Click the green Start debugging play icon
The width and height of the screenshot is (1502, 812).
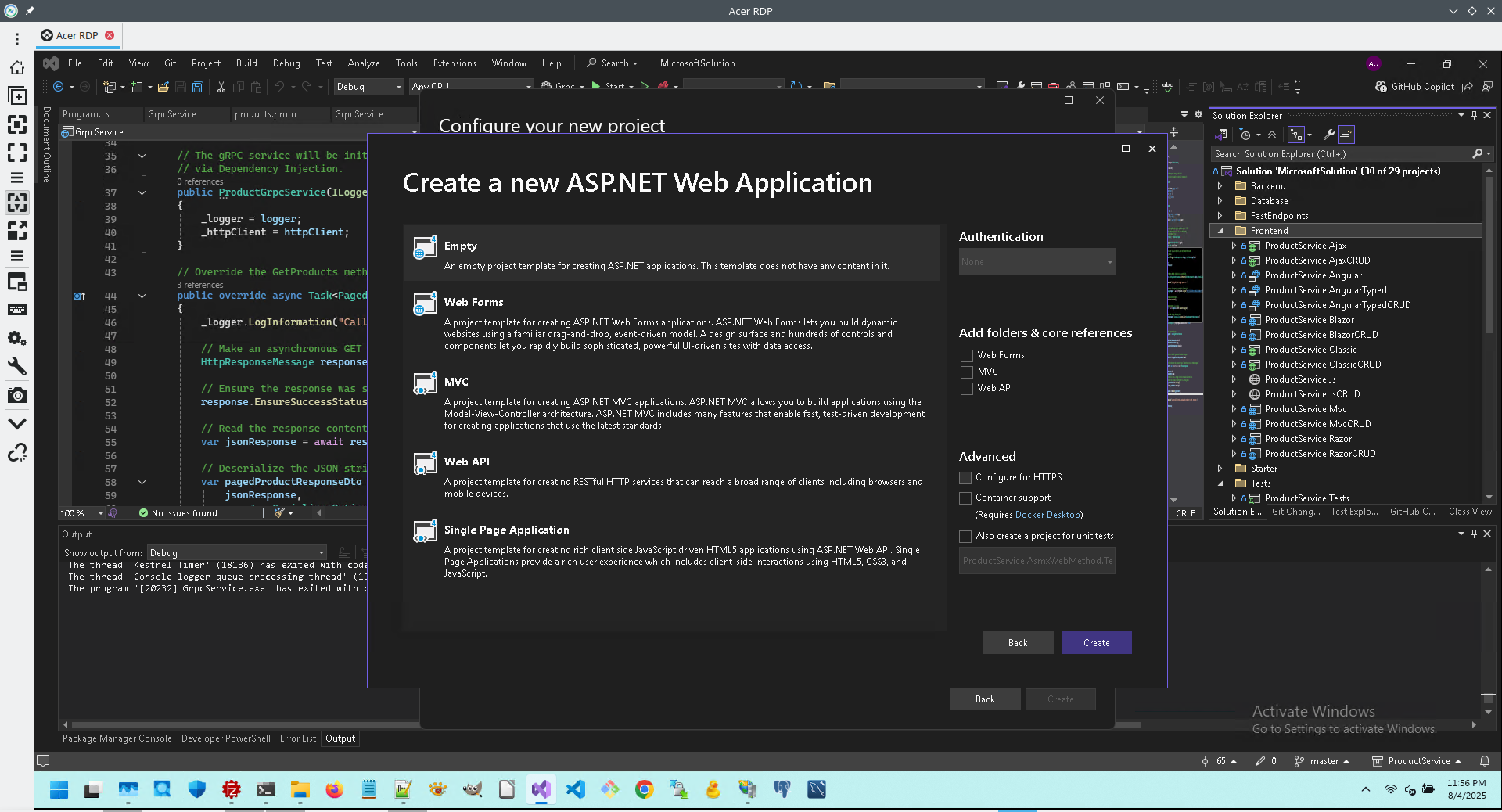[x=596, y=86]
